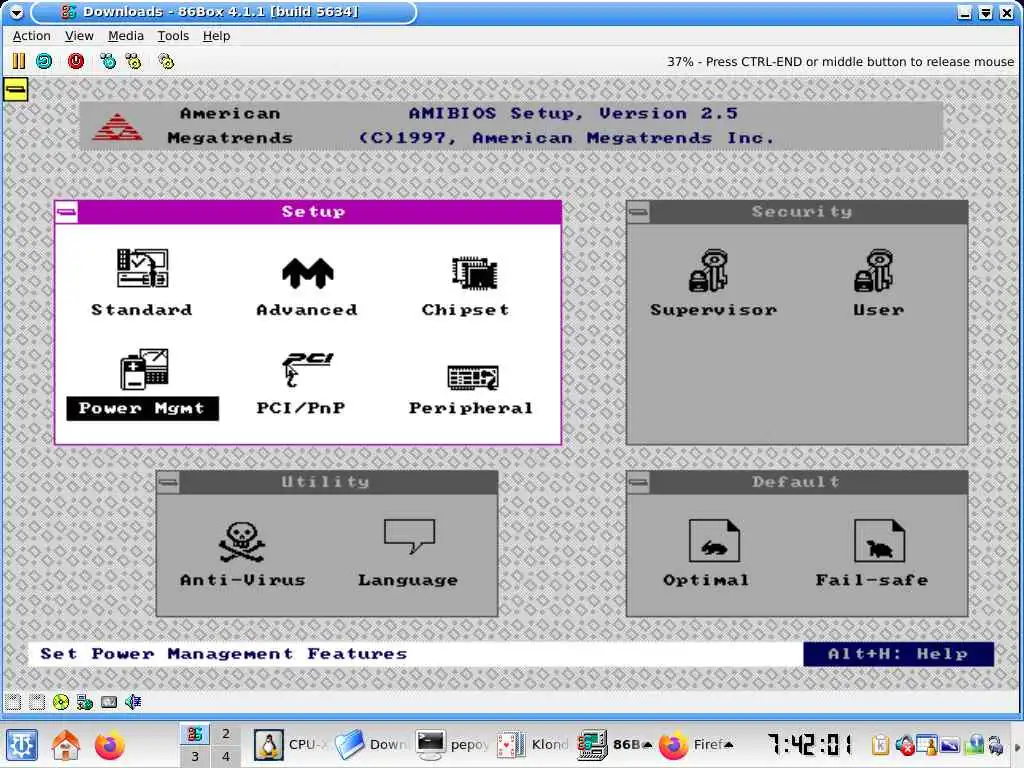Switch to the Downloads file manager taskbar entry
1024x768 pixels.
pyautogui.click(x=372, y=744)
